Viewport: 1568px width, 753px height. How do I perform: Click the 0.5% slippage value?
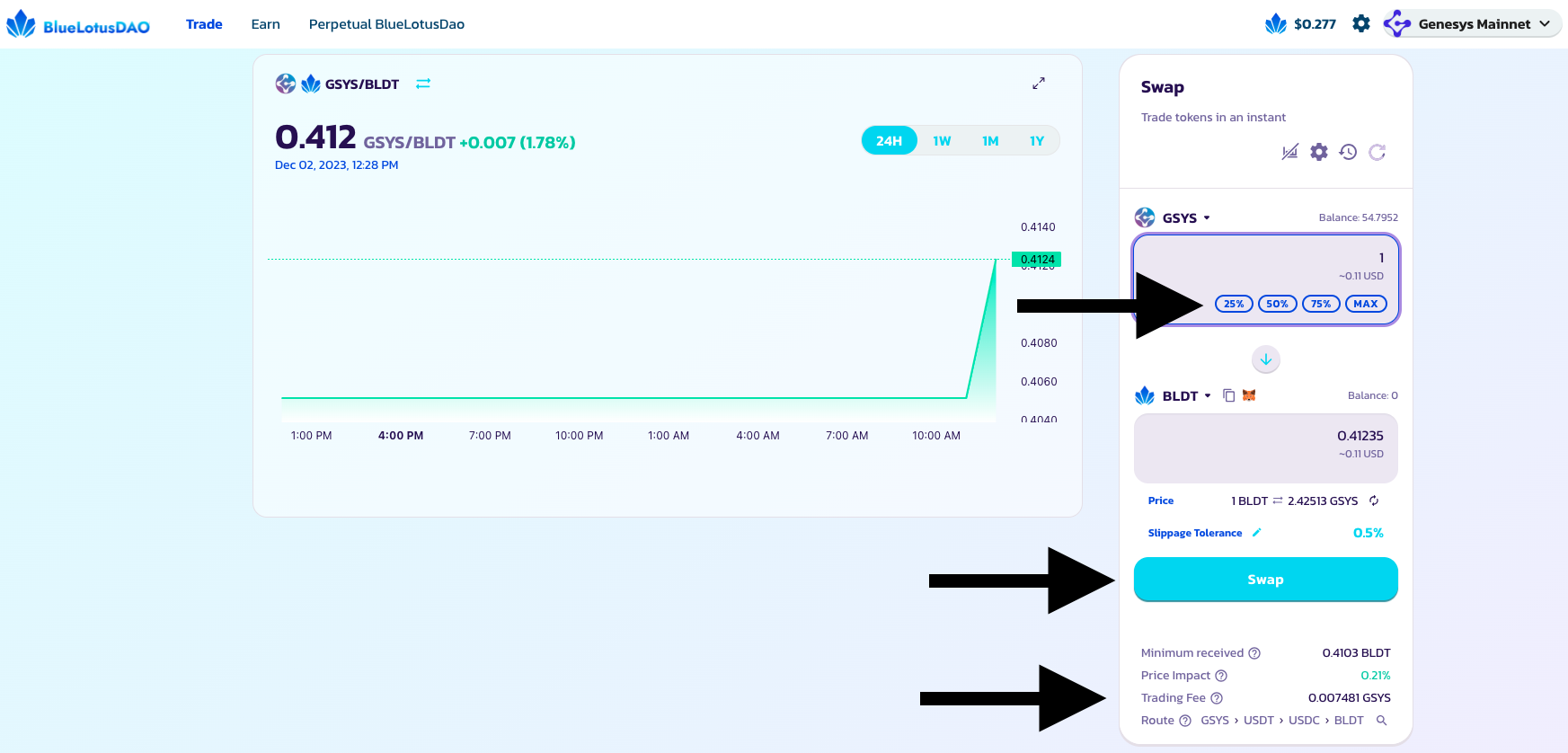coord(1369,533)
